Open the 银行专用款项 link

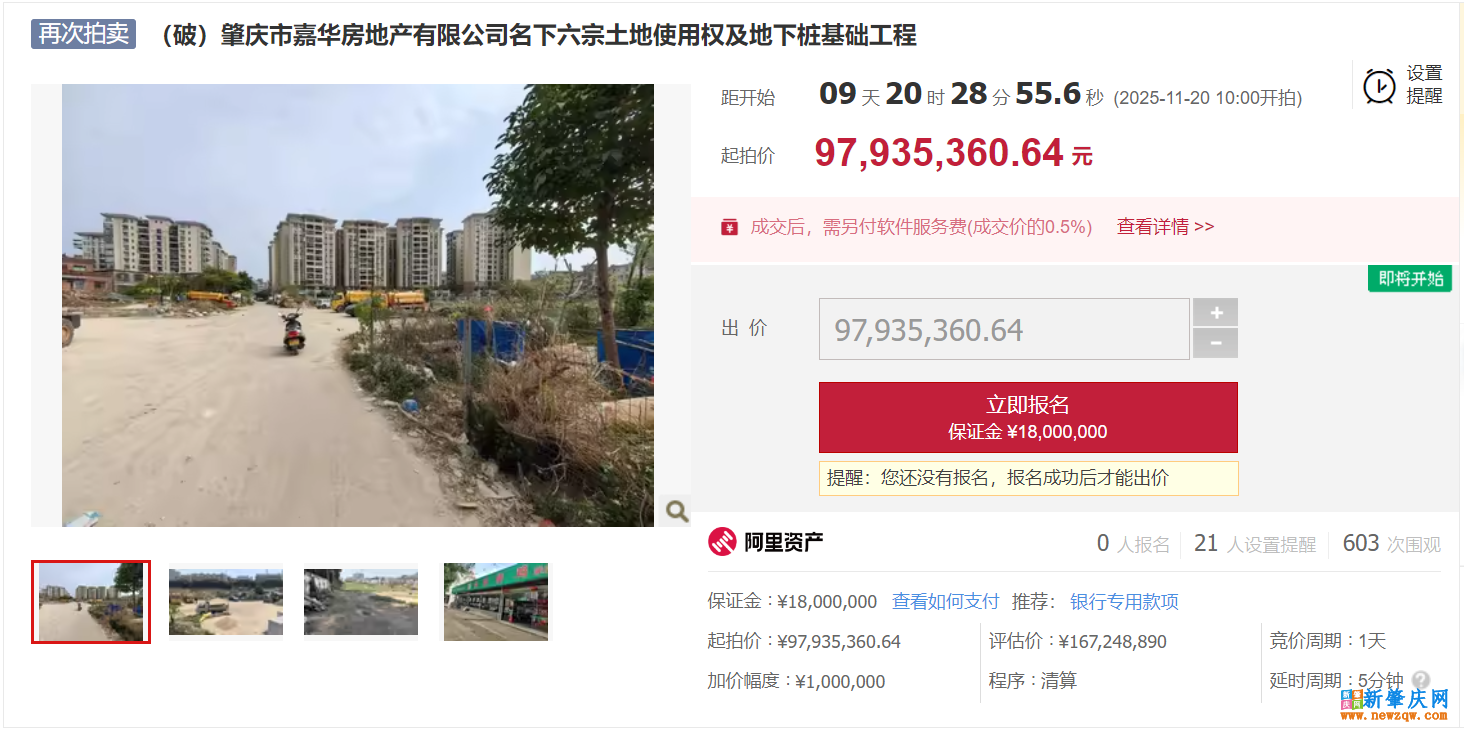[1124, 602]
